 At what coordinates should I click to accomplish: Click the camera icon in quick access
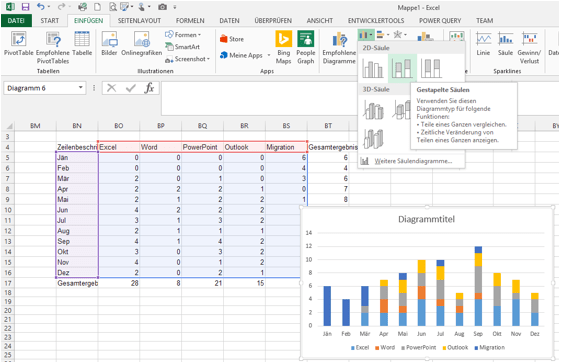pyautogui.click(x=162, y=7)
